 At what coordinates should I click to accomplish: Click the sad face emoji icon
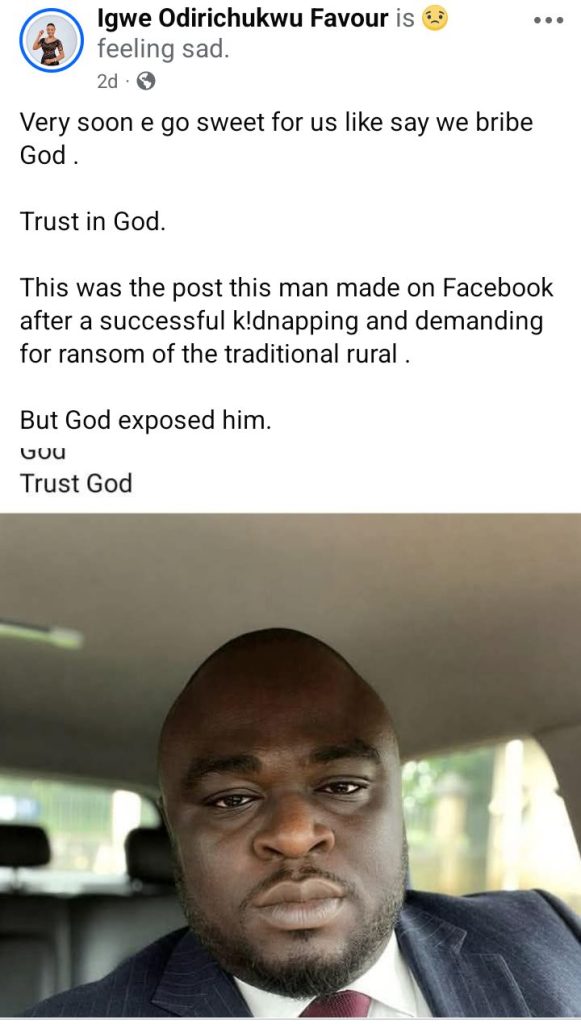(x=435, y=19)
